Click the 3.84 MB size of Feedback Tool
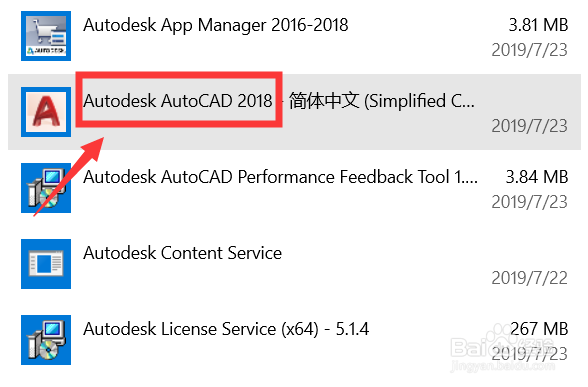Image resolution: width=588 pixels, height=387 pixels. click(537, 177)
